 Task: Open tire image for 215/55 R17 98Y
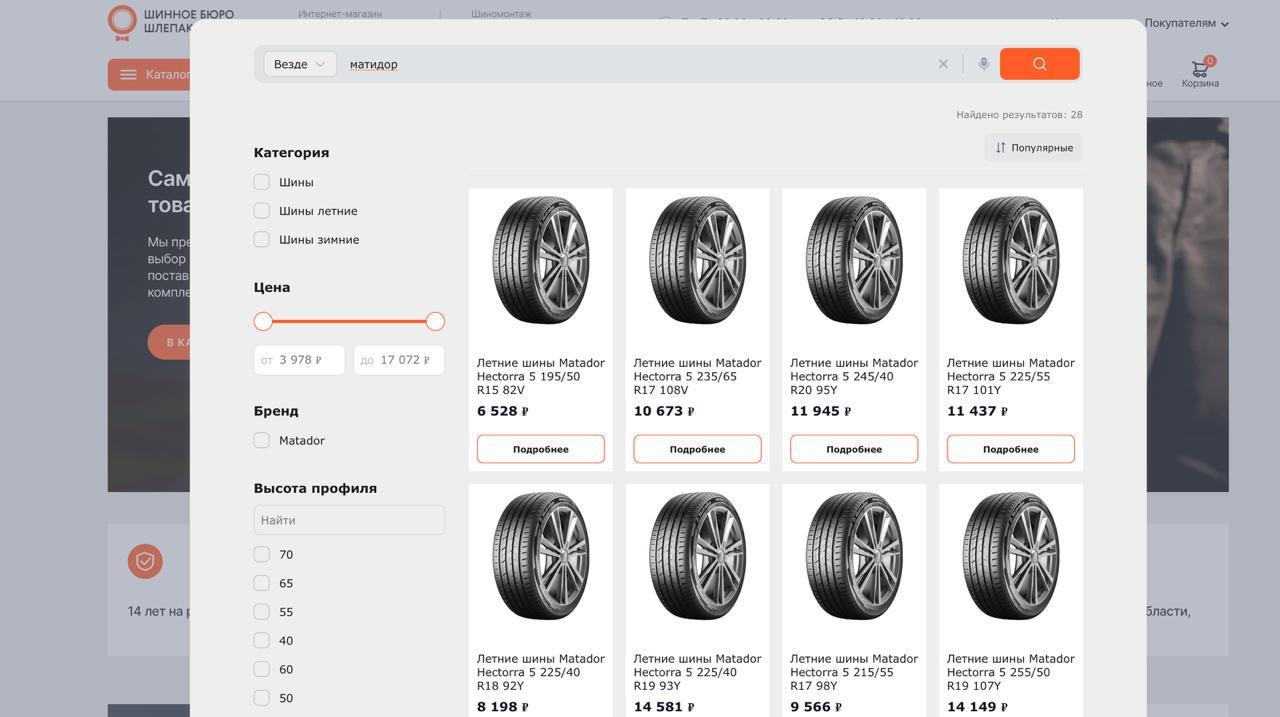pyautogui.click(x=854, y=556)
